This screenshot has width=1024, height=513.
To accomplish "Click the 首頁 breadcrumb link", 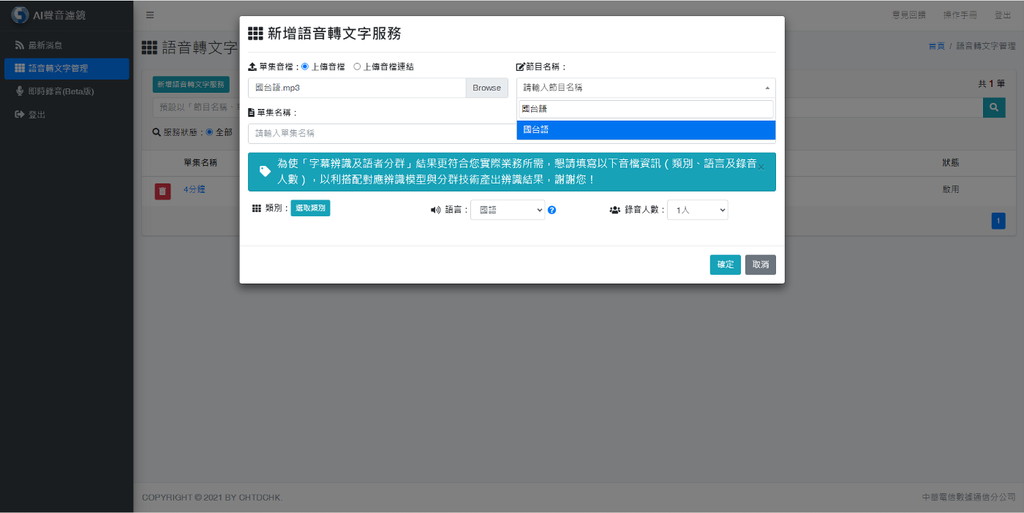I will [936, 46].
